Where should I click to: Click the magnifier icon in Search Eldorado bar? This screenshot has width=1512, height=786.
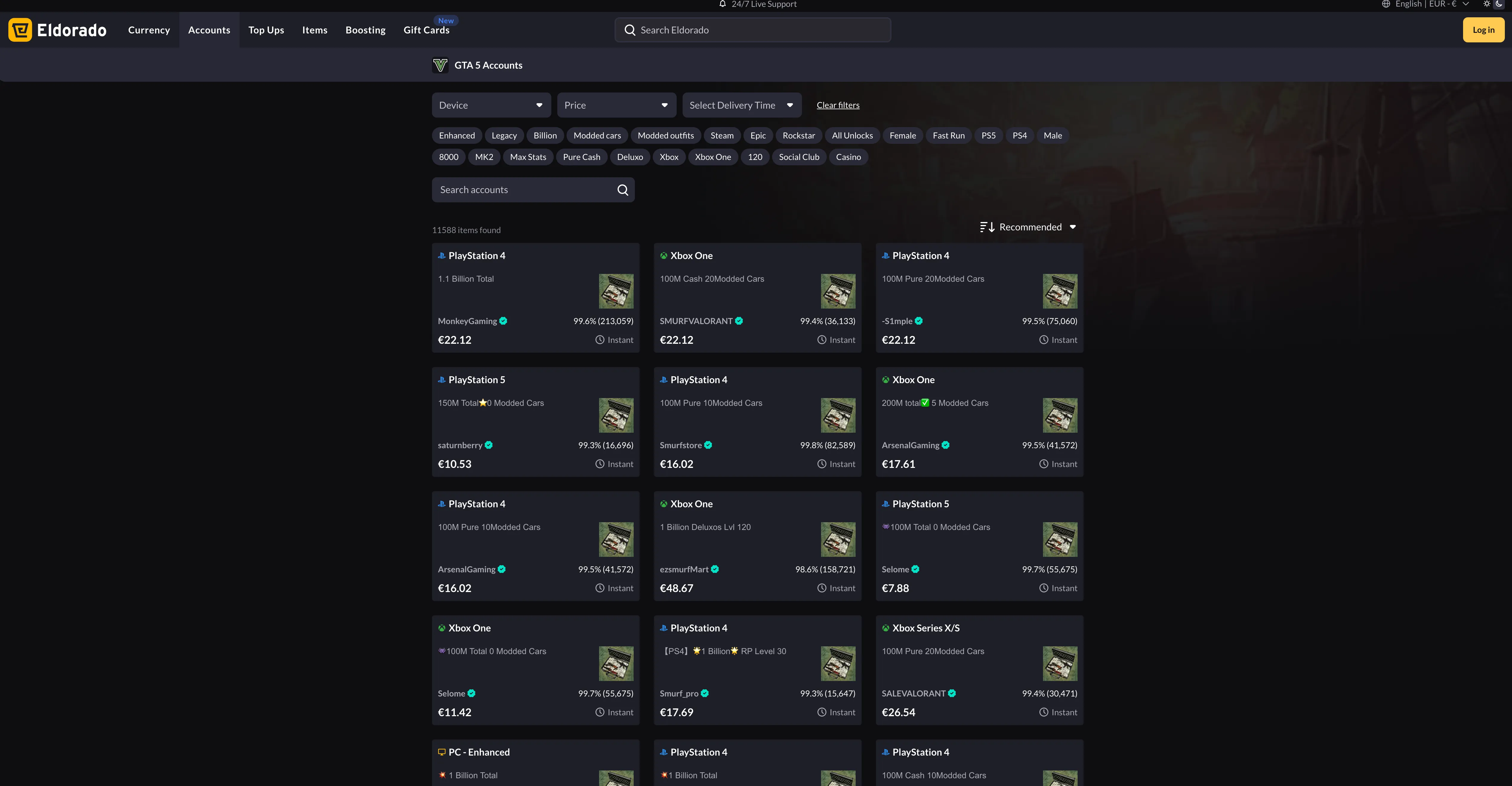(630, 29)
